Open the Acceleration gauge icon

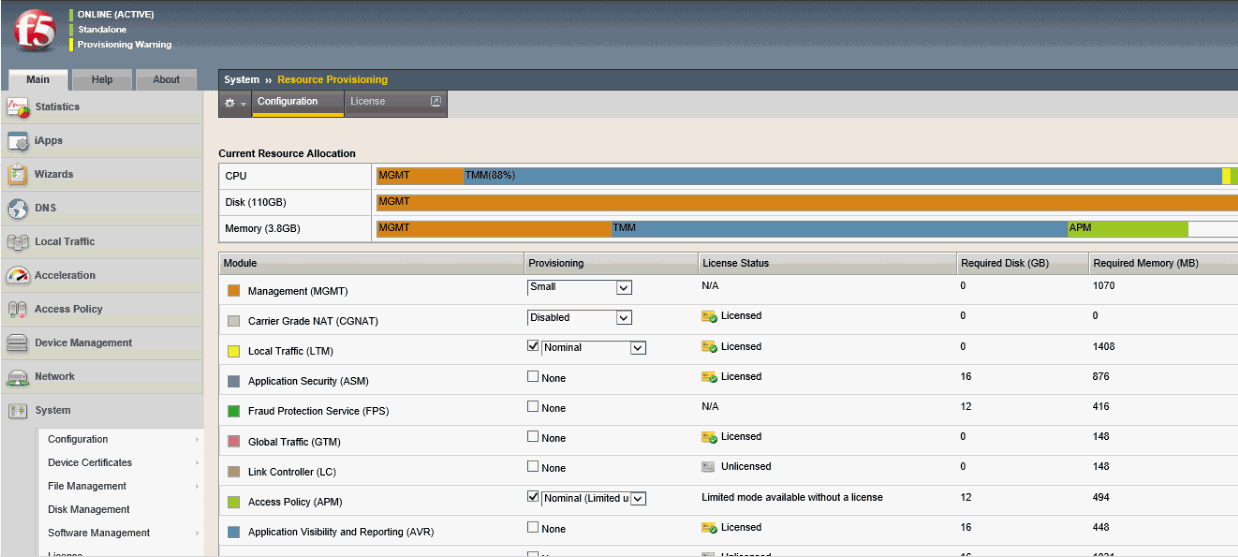click(x=18, y=276)
